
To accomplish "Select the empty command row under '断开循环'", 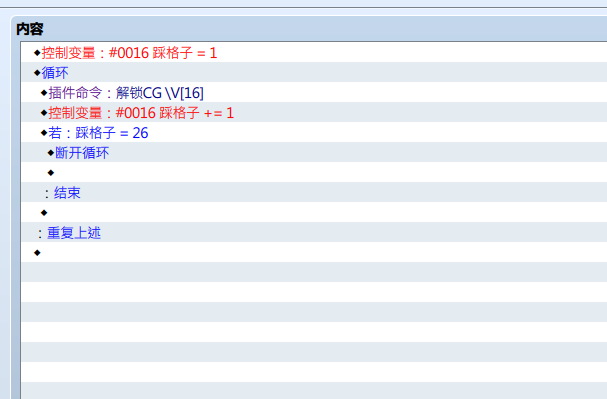I will pyautogui.click(x=314, y=173).
